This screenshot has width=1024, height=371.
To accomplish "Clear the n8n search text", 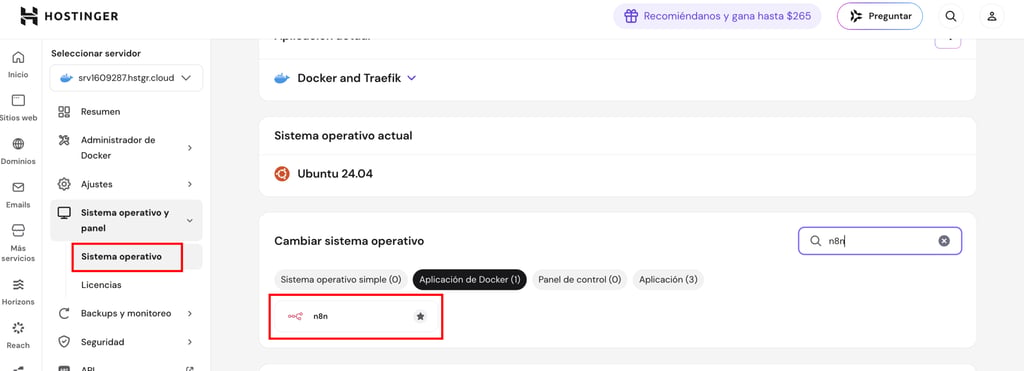I will pyautogui.click(x=944, y=241).
